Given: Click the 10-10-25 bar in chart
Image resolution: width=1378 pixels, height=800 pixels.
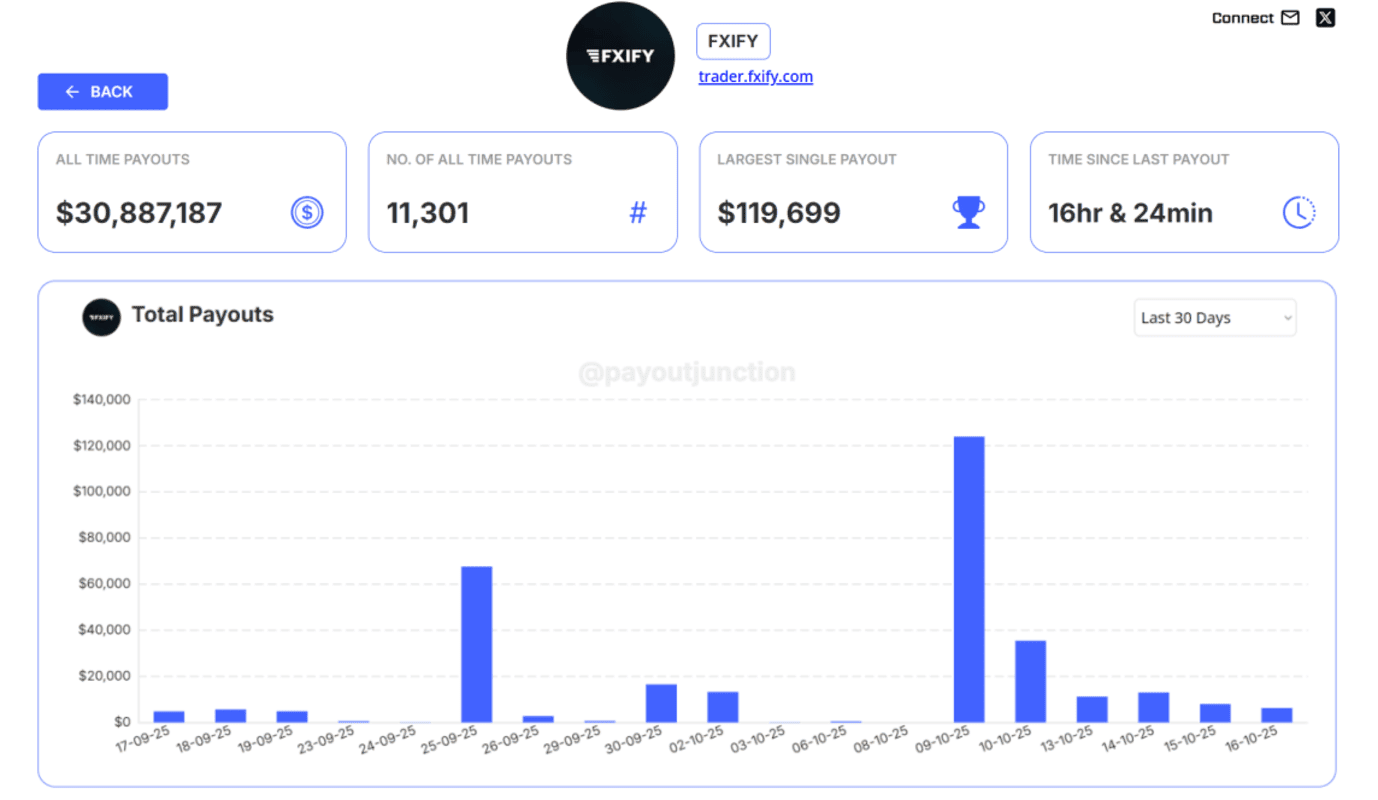Looking at the screenshot, I should 1030,681.
